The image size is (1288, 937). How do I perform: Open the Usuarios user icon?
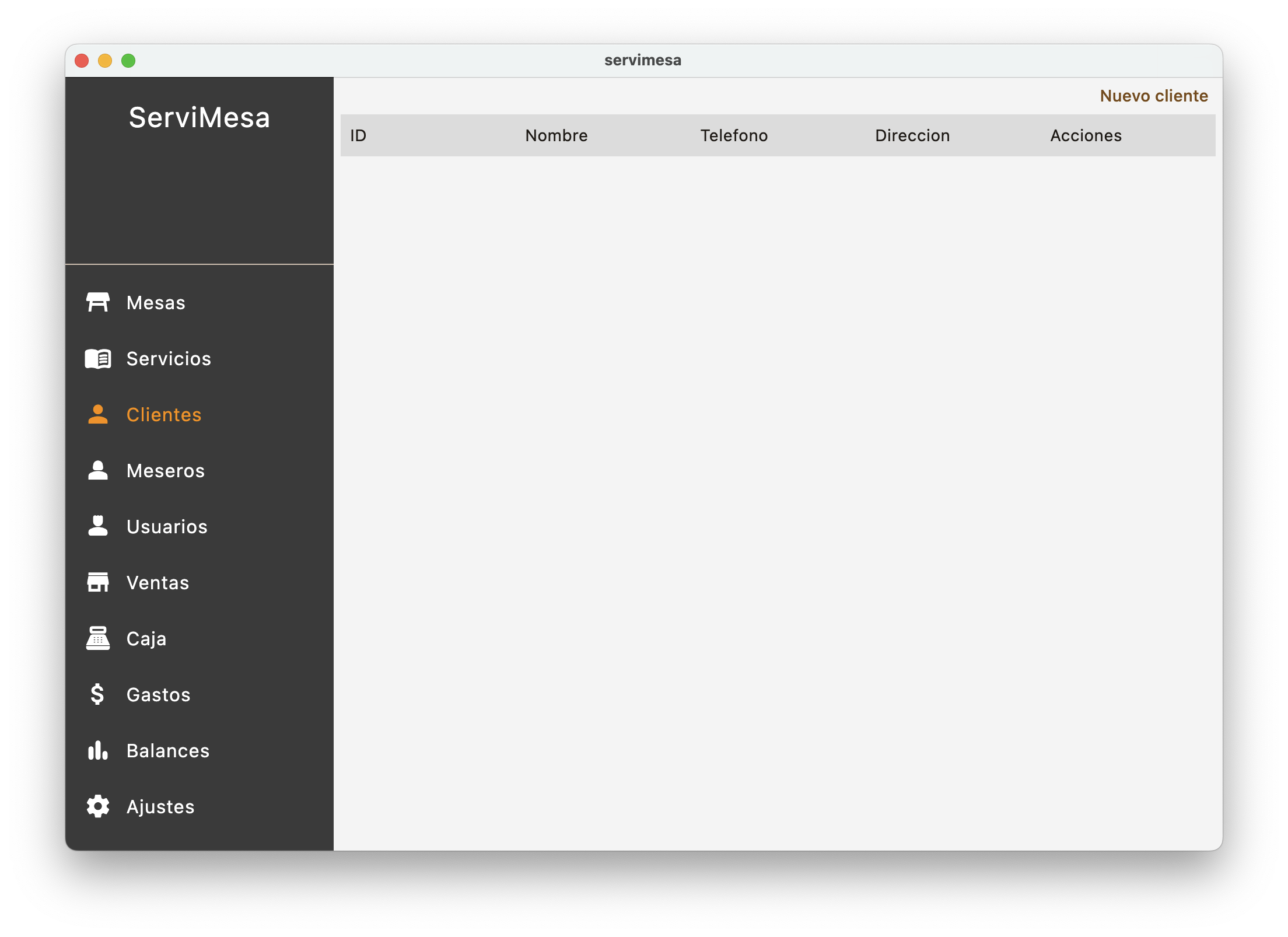point(98,527)
